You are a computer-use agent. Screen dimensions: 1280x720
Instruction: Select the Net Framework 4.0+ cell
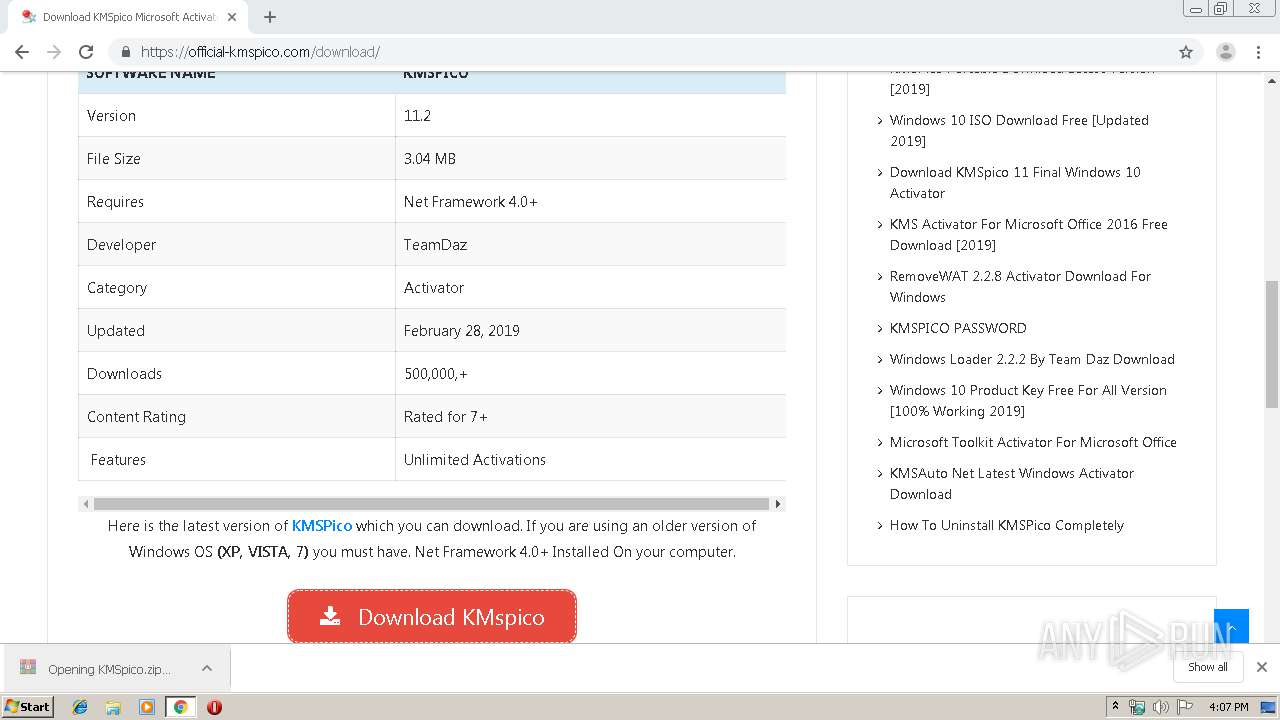[x=590, y=201]
